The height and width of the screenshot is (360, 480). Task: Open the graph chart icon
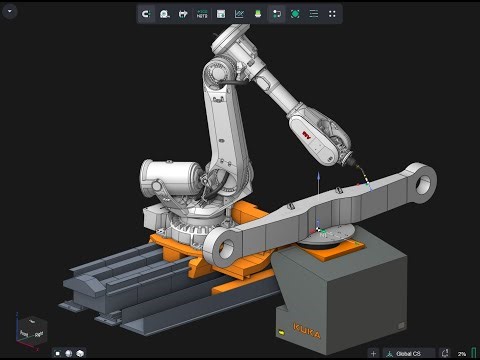(x=239, y=14)
